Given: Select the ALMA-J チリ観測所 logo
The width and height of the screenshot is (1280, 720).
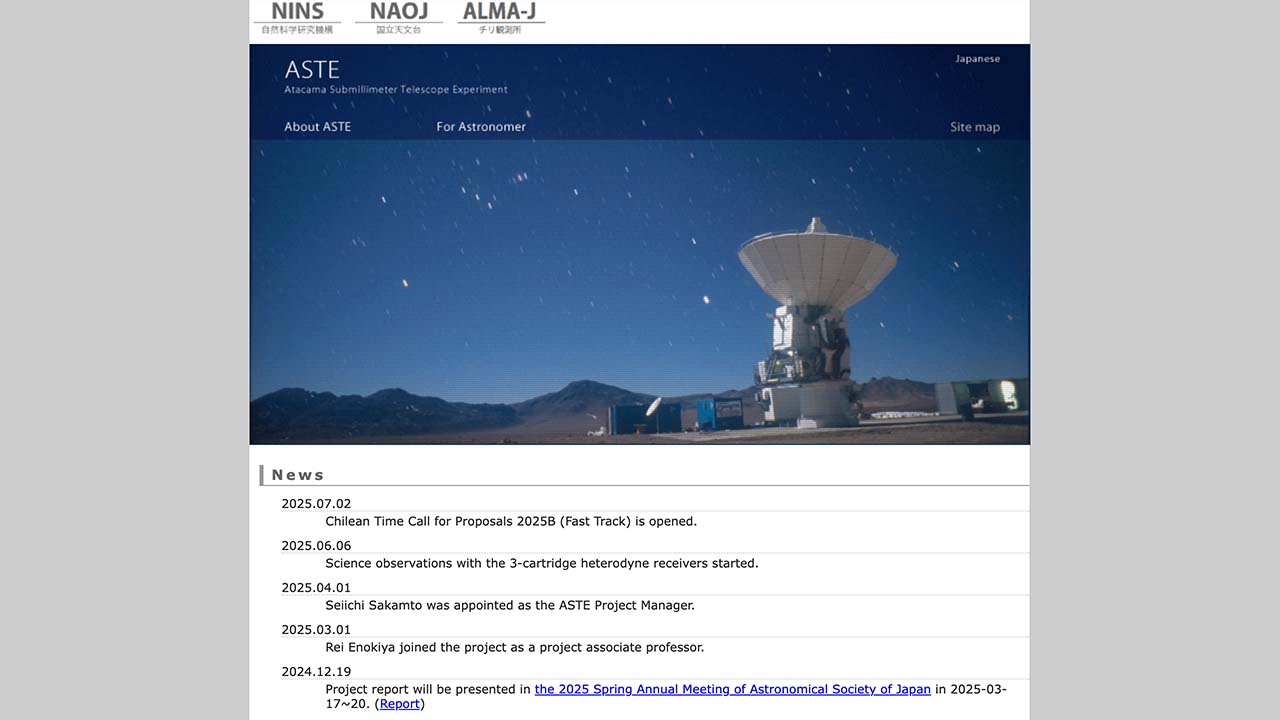Looking at the screenshot, I should pyautogui.click(x=500, y=12).
